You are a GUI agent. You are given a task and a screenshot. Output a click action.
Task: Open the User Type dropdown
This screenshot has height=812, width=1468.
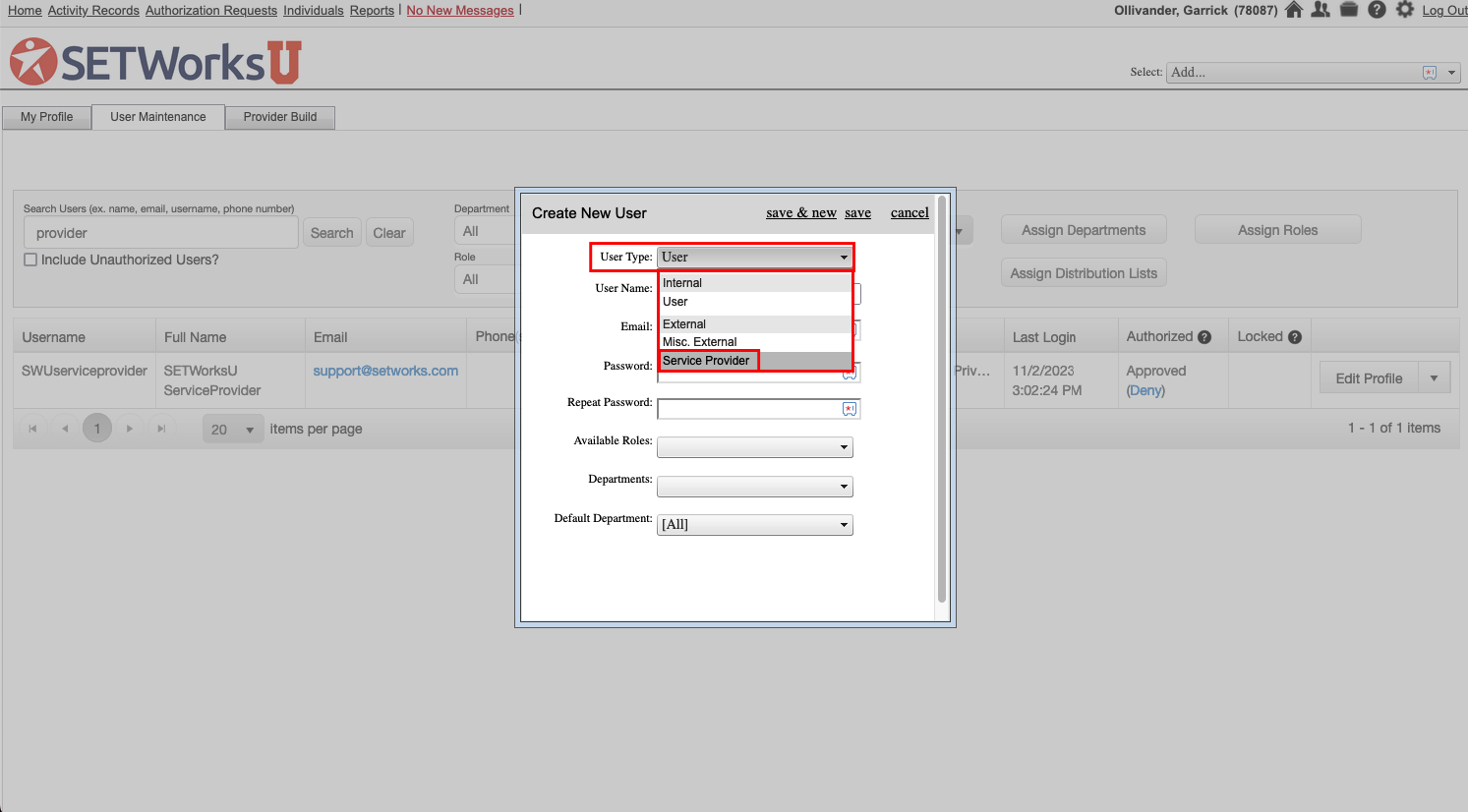pyautogui.click(x=754, y=257)
